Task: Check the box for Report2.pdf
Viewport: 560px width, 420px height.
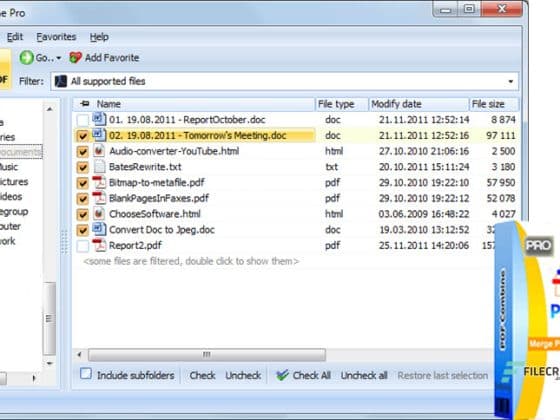Action: [x=83, y=246]
